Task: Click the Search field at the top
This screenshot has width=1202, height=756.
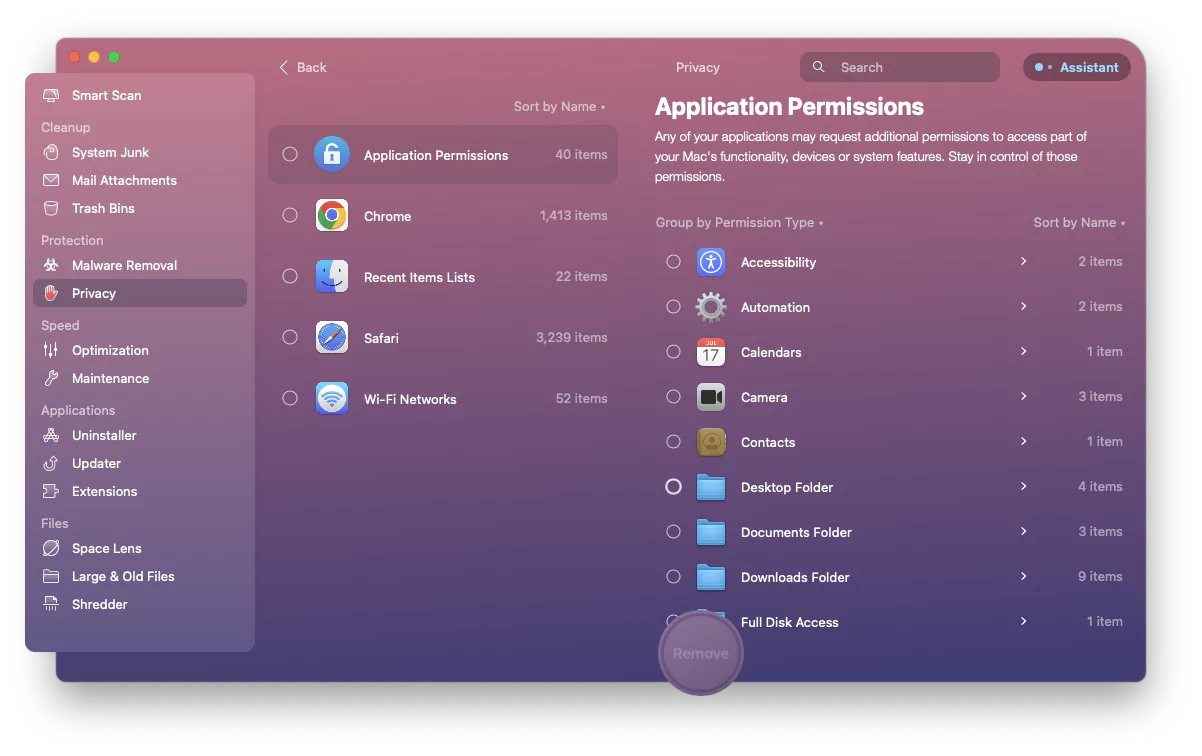Action: [898, 67]
